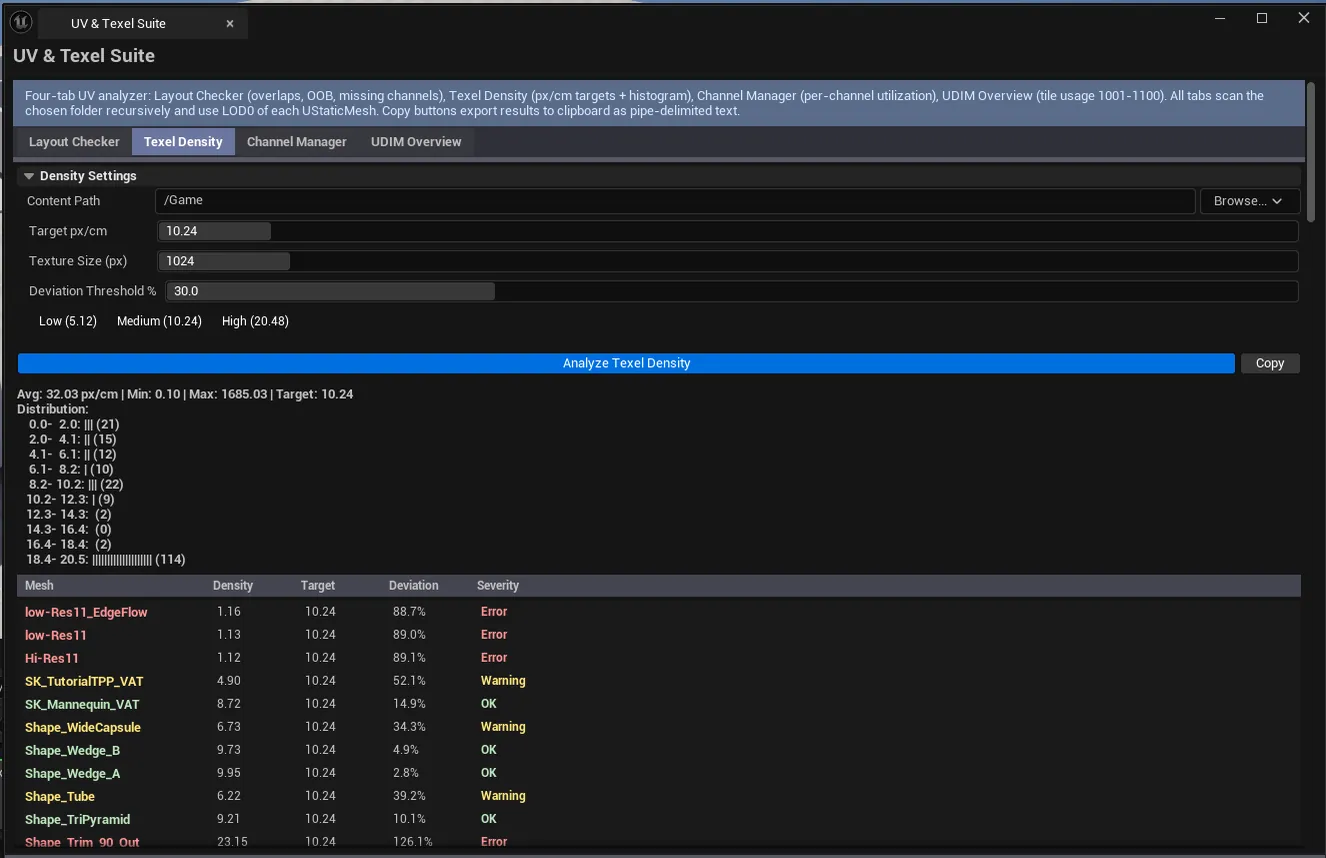Click the Texture Size (px) slider field

tap(728, 261)
